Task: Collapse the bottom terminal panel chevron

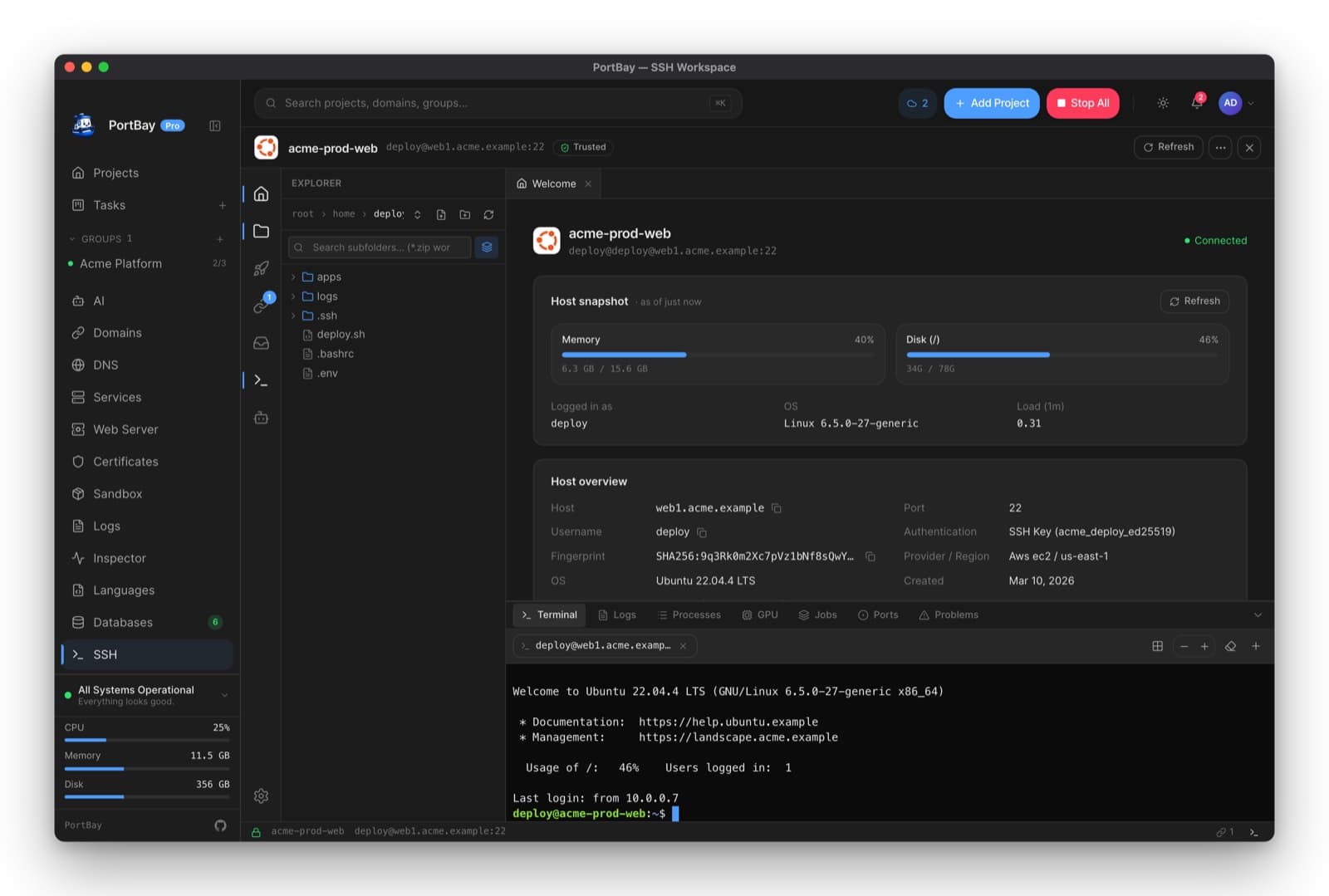Action: click(1258, 615)
